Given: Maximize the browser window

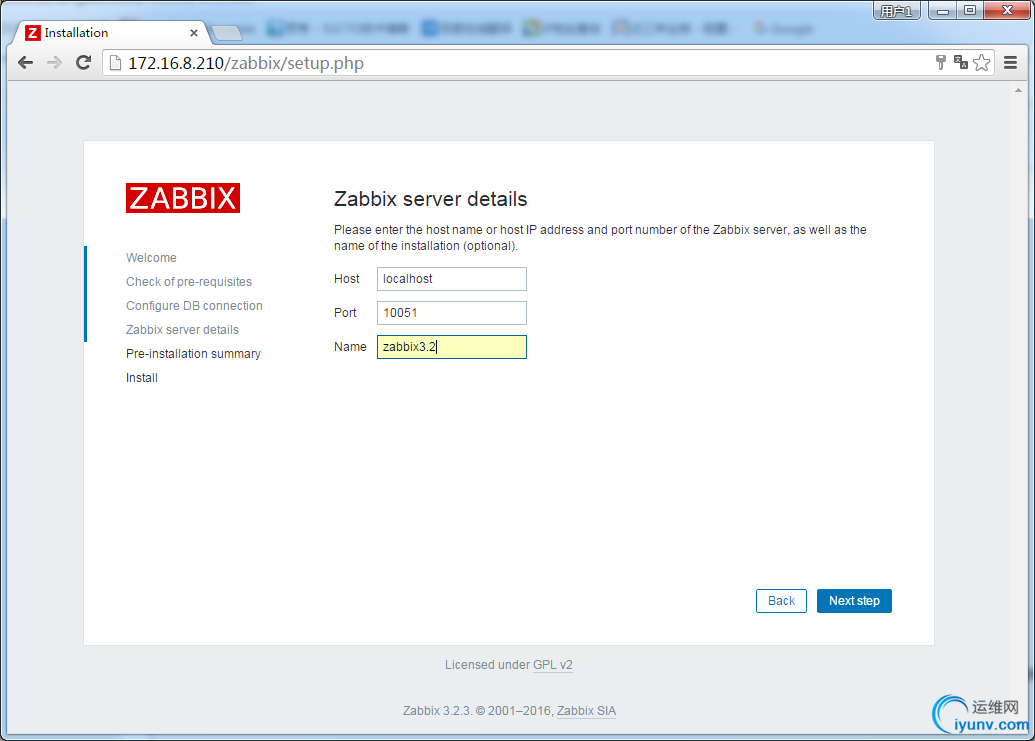Looking at the screenshot, I should (x=970, y=11).
